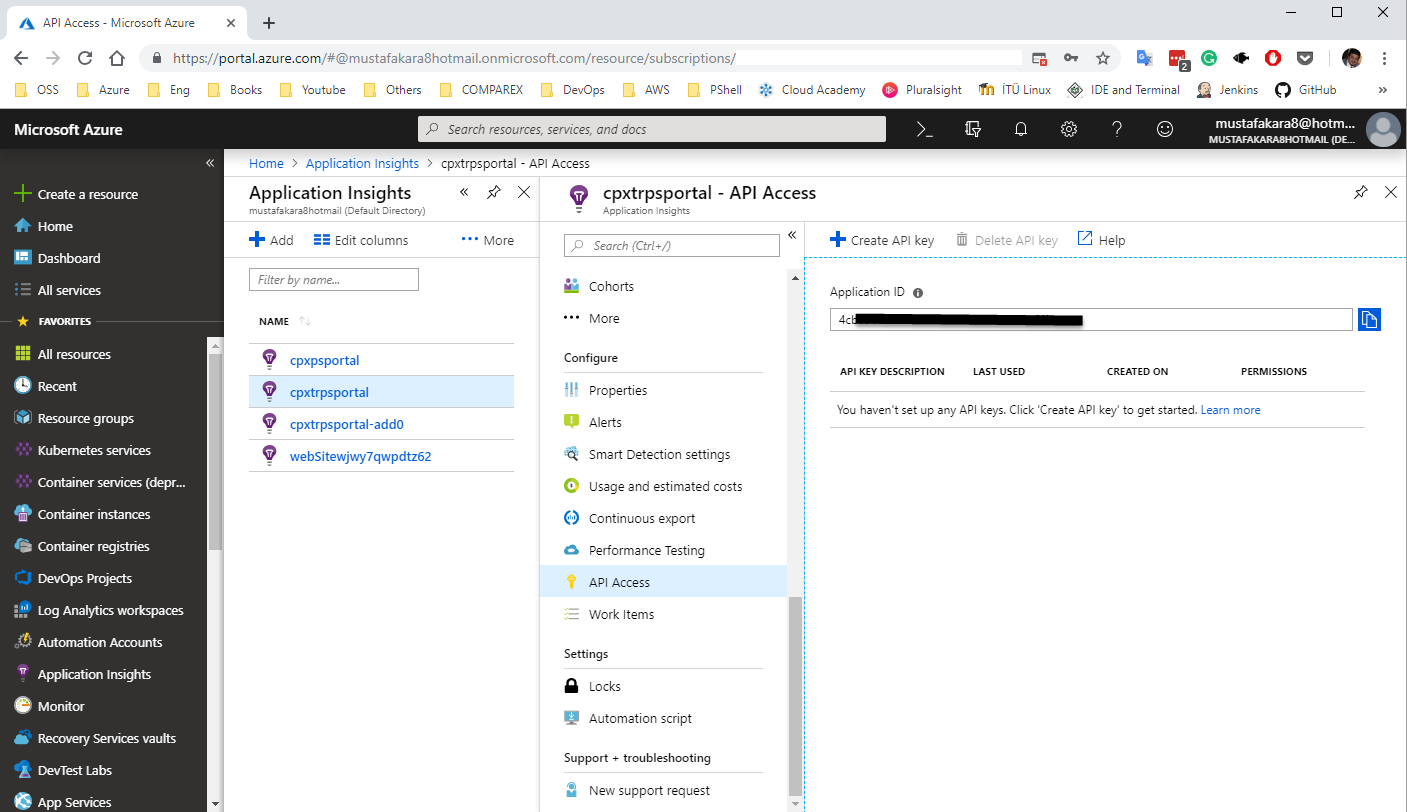Open Azure Cloud Shell icon
Image resolution: width=1407 pixels, height=812 pixels.
pyautogui.click(x=925, y=129)
